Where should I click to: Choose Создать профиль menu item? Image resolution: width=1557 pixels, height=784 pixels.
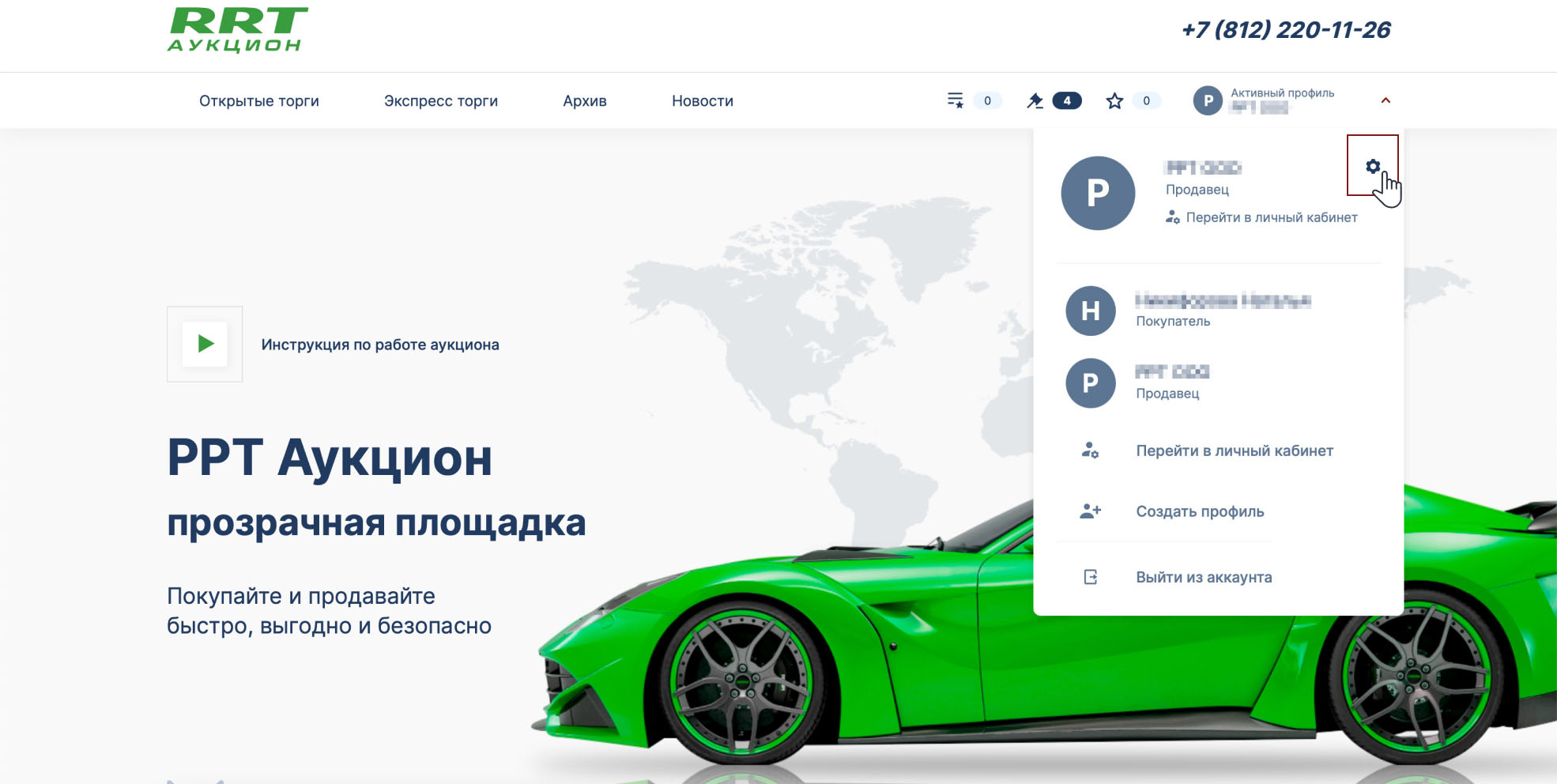tap(1200, 511)
